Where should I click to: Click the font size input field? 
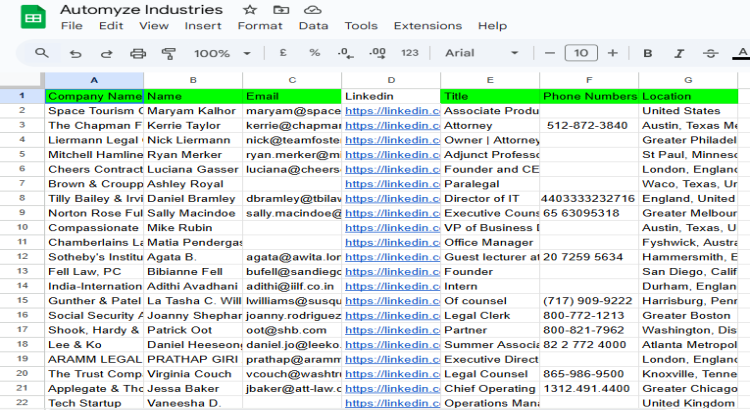click(580, 53)
